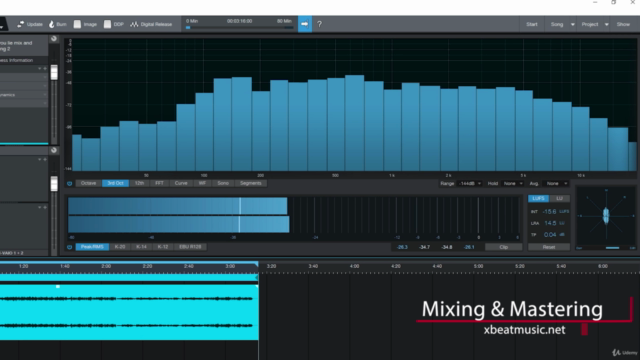The width and height of the screenshot is (640, 360).
Task: Open Digital Release waveform icon
Action: click(x=134, y=24)
